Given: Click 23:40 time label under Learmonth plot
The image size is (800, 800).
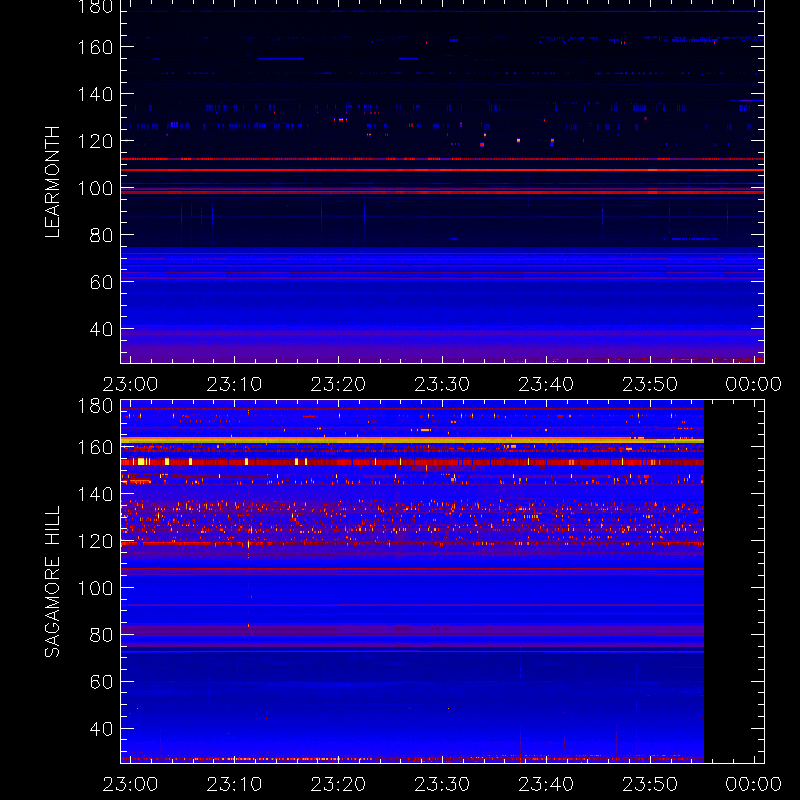Looking at the screenshot, I should [546, 384].
